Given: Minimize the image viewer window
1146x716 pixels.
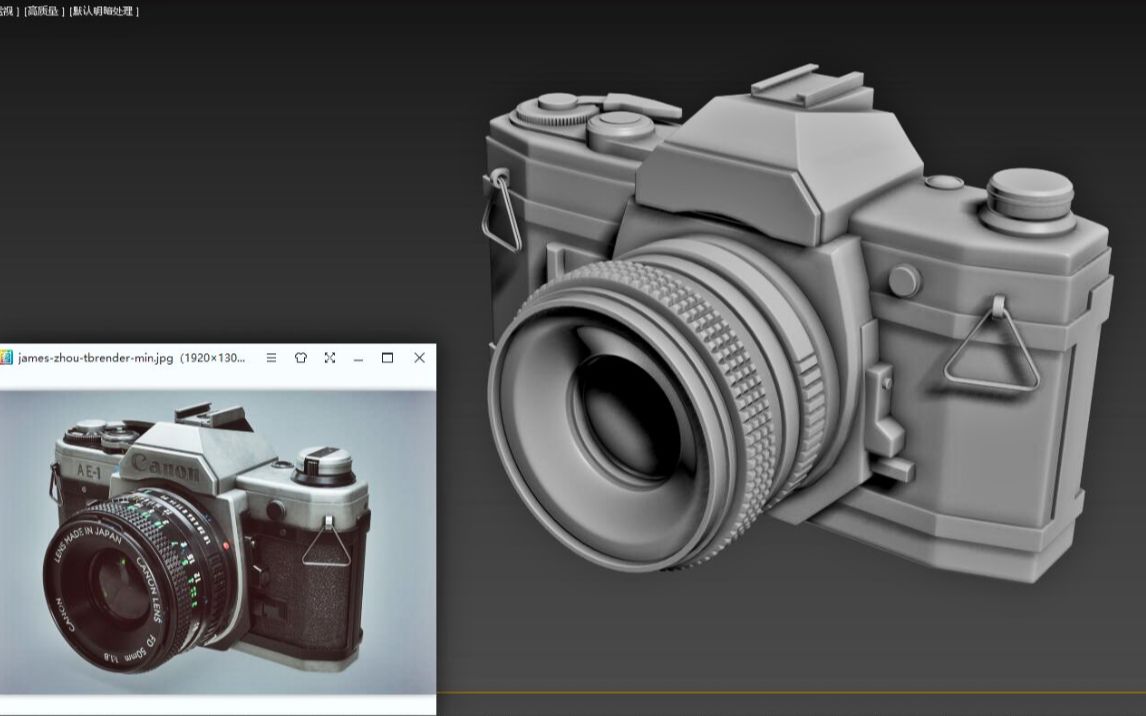Looking at the screenshot, I should [358, 358].
